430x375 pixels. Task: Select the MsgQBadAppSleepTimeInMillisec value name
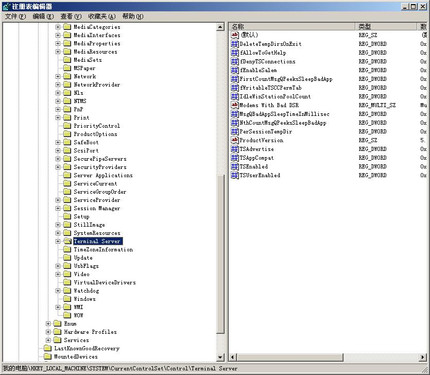[284, 114]
